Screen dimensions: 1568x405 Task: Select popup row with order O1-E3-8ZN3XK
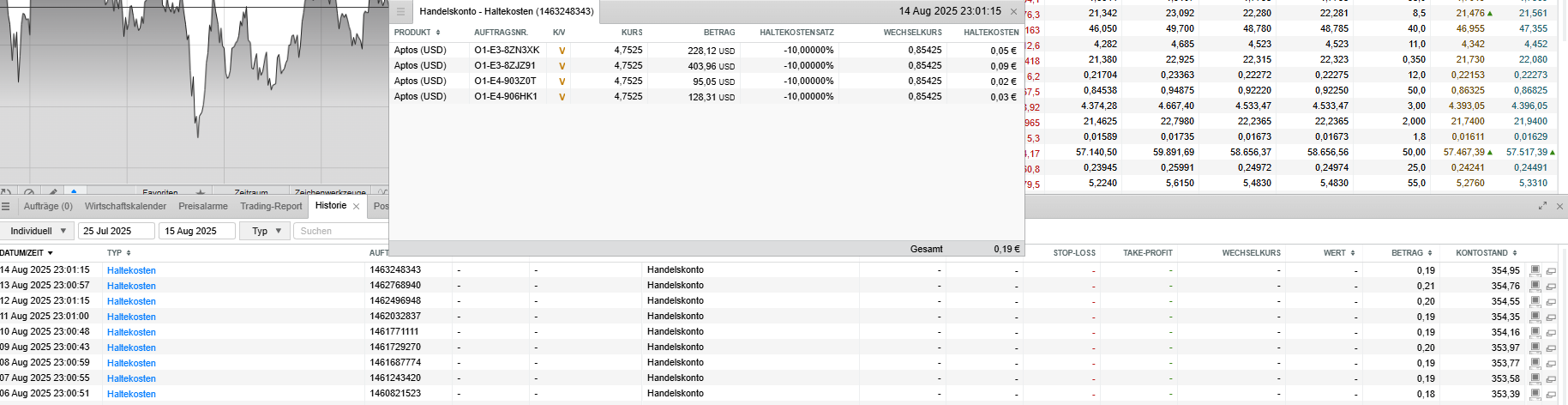[706, 50]
